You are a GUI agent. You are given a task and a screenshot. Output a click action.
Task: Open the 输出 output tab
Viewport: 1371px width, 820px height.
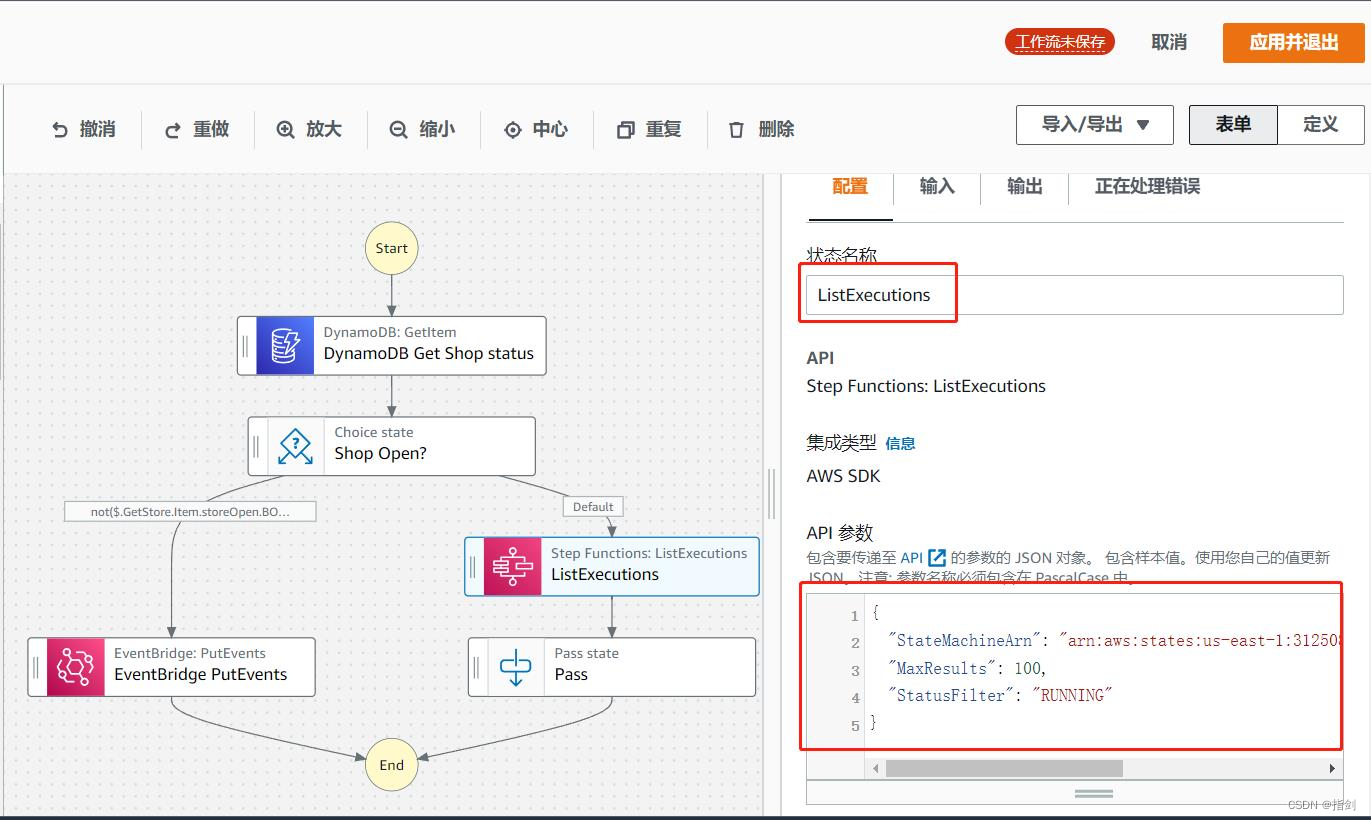tap(1024, 187)
